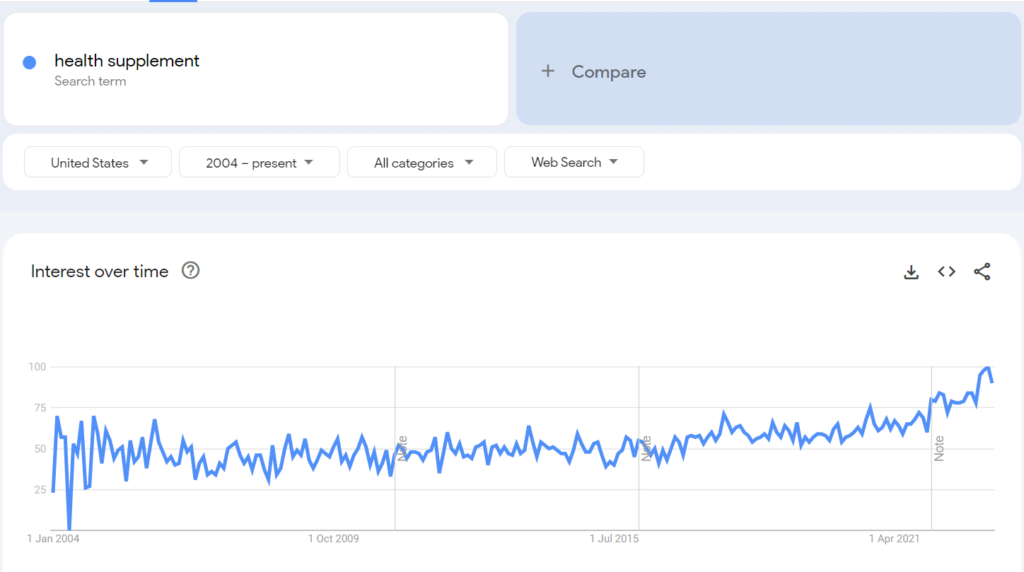Select the middle Note marker on chart
This screenshot has height=572, width=1024.
[x=646, y=447]
